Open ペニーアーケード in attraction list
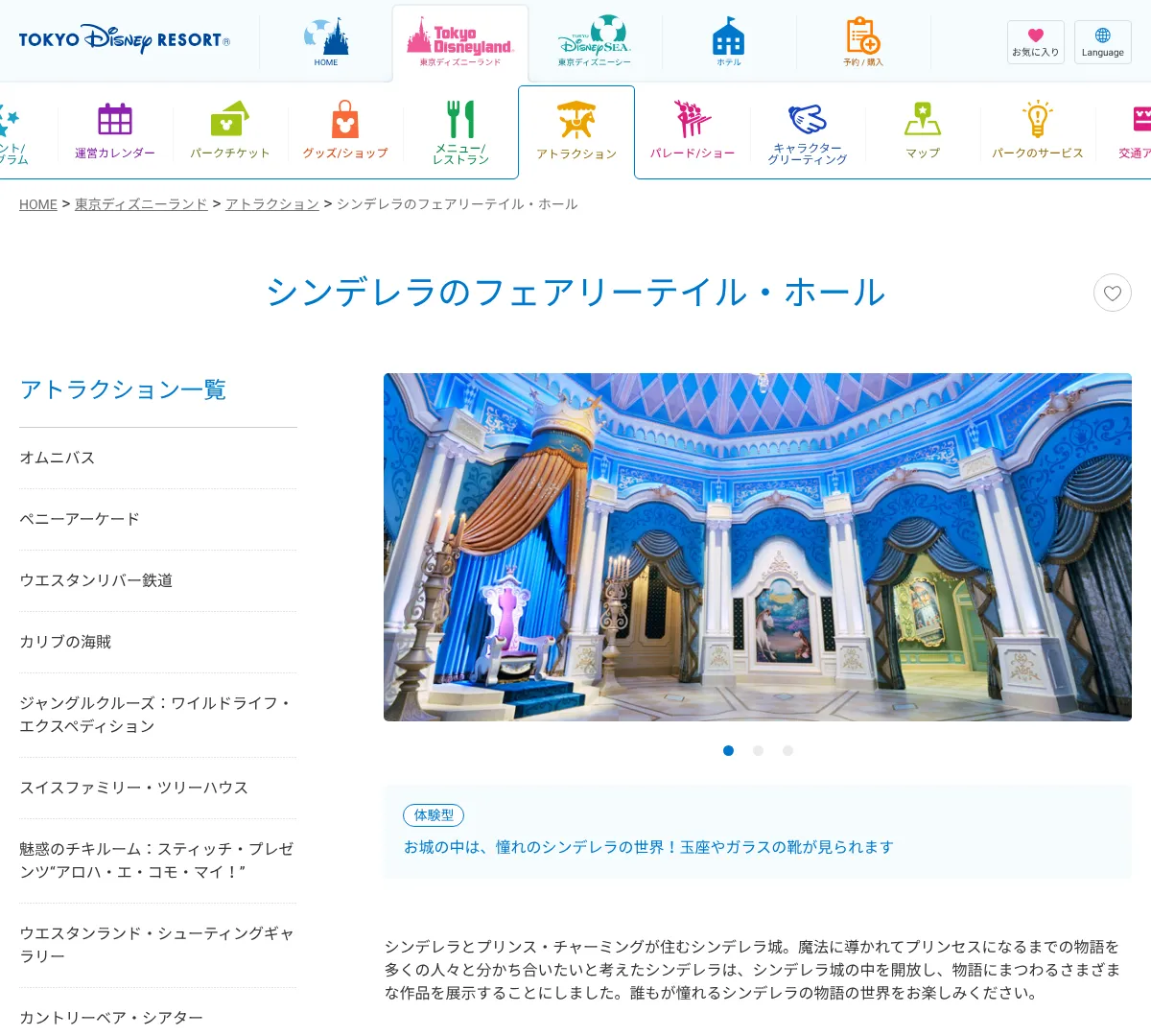 point(158,520)
